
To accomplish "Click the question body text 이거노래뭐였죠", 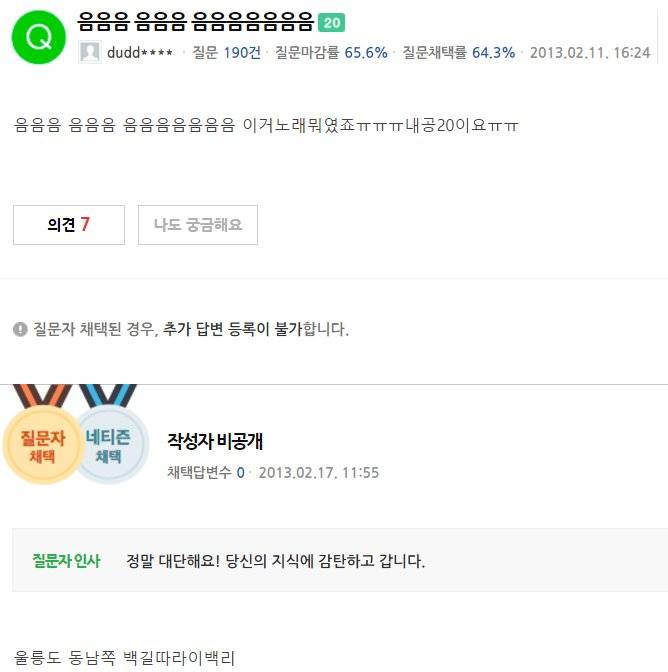I will pos(299,126).
